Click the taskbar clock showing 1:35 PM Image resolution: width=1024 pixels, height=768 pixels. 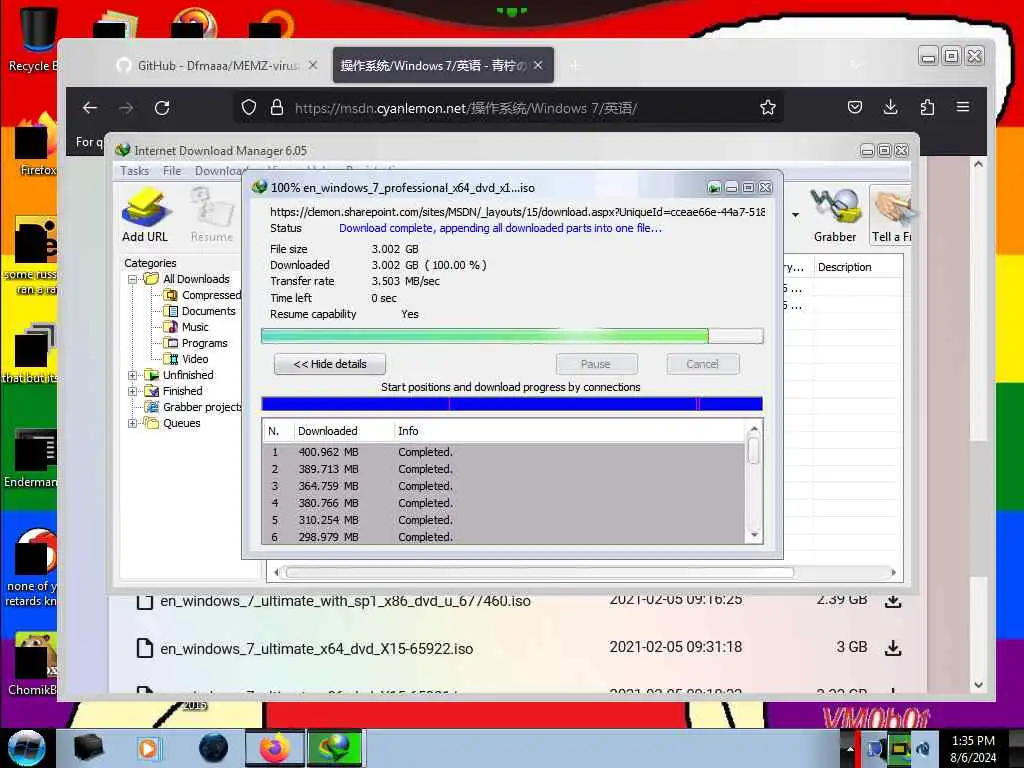pyautogui.click(x=973, y=748)
